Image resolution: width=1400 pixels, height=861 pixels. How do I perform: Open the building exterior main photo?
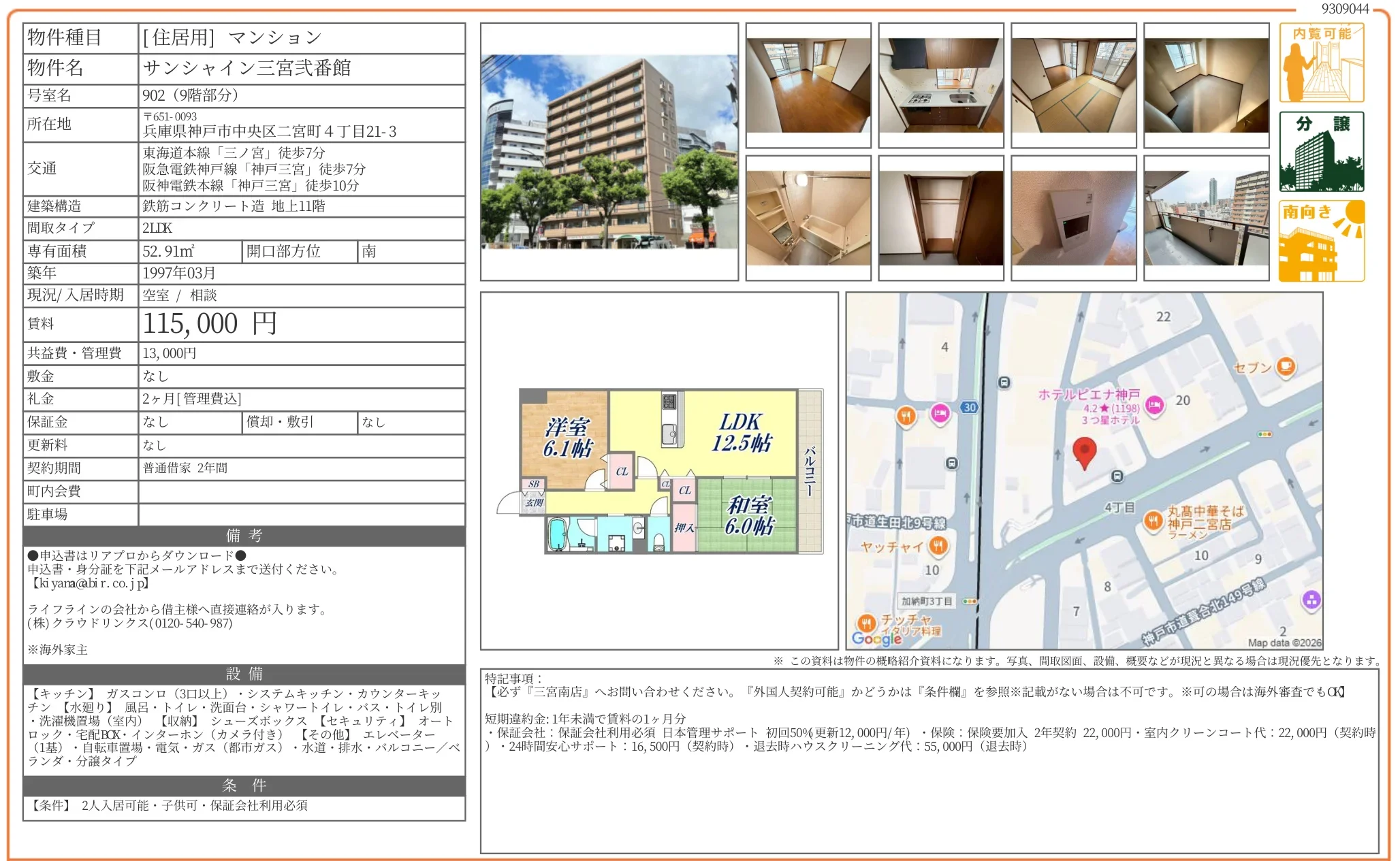pyautogui.click(x=609, y=152)
